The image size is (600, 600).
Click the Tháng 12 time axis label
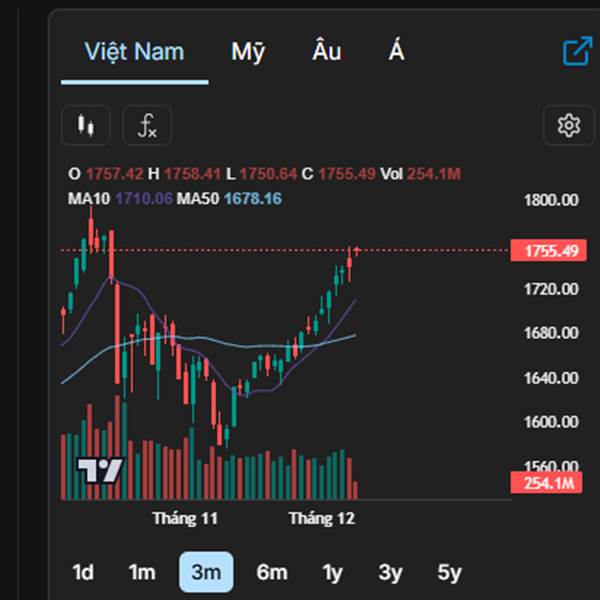(321, 519)
